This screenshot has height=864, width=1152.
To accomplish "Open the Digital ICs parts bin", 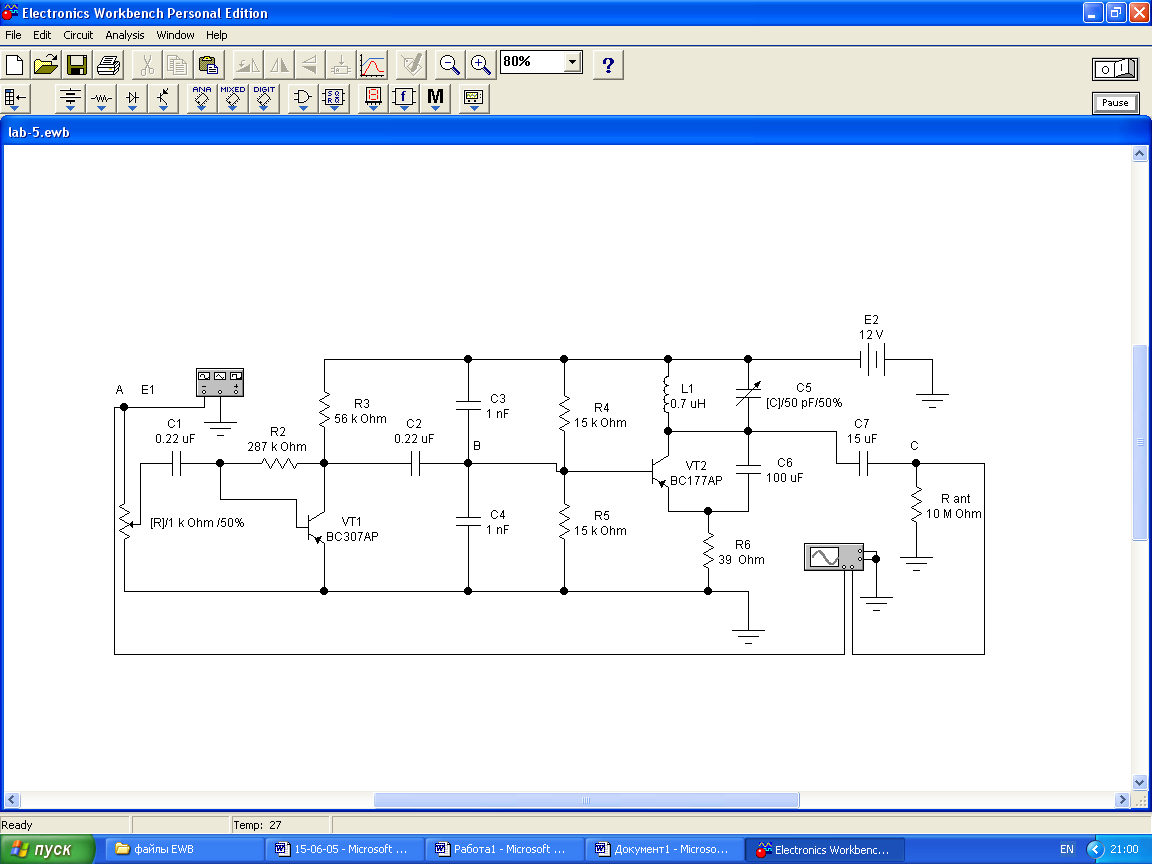I will (264, 98).
